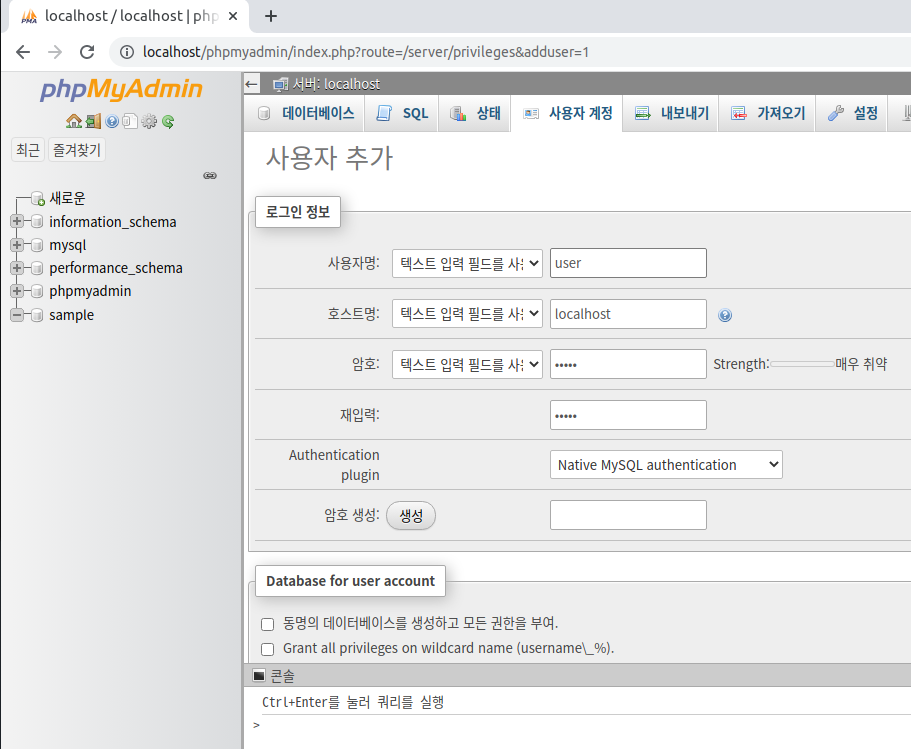Open the Authentication plugin dropdown
Viewport: 911px width, 749px height.
pos(666,465)
